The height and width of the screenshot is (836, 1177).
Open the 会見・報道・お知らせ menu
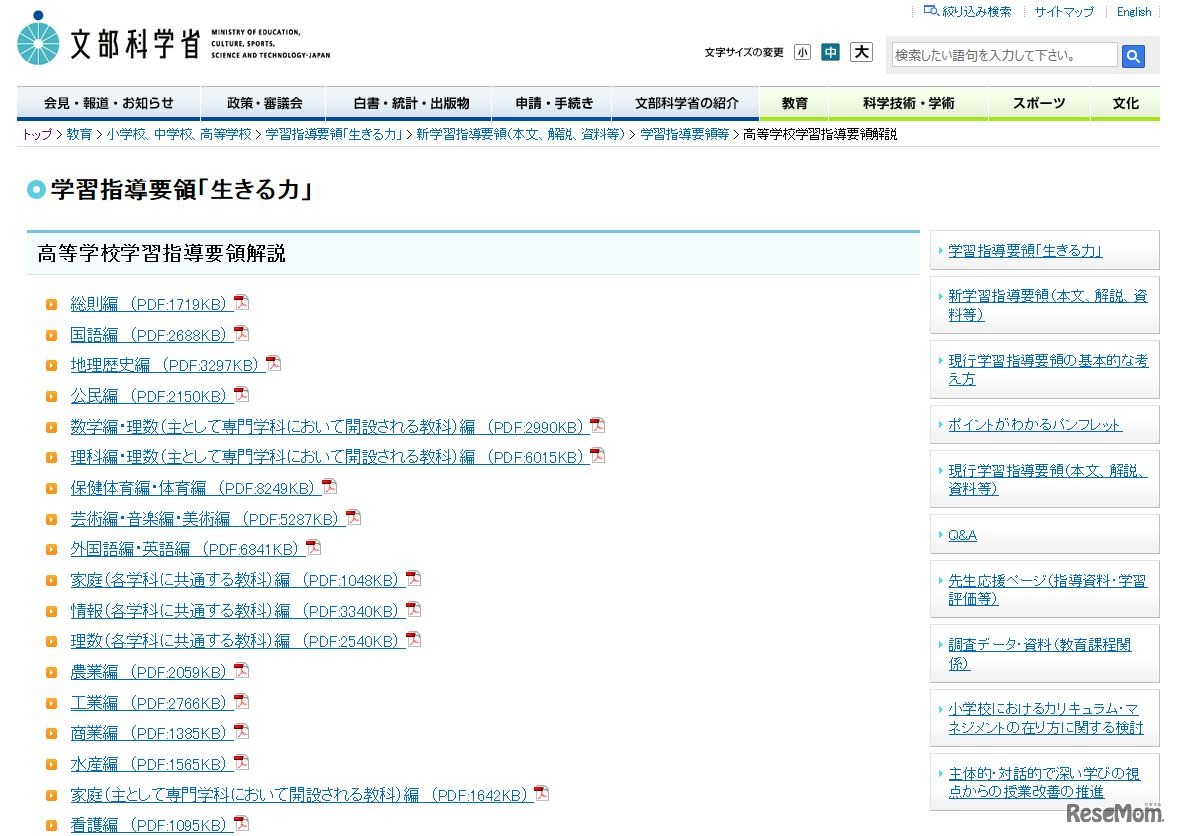(x=108, y=103)
